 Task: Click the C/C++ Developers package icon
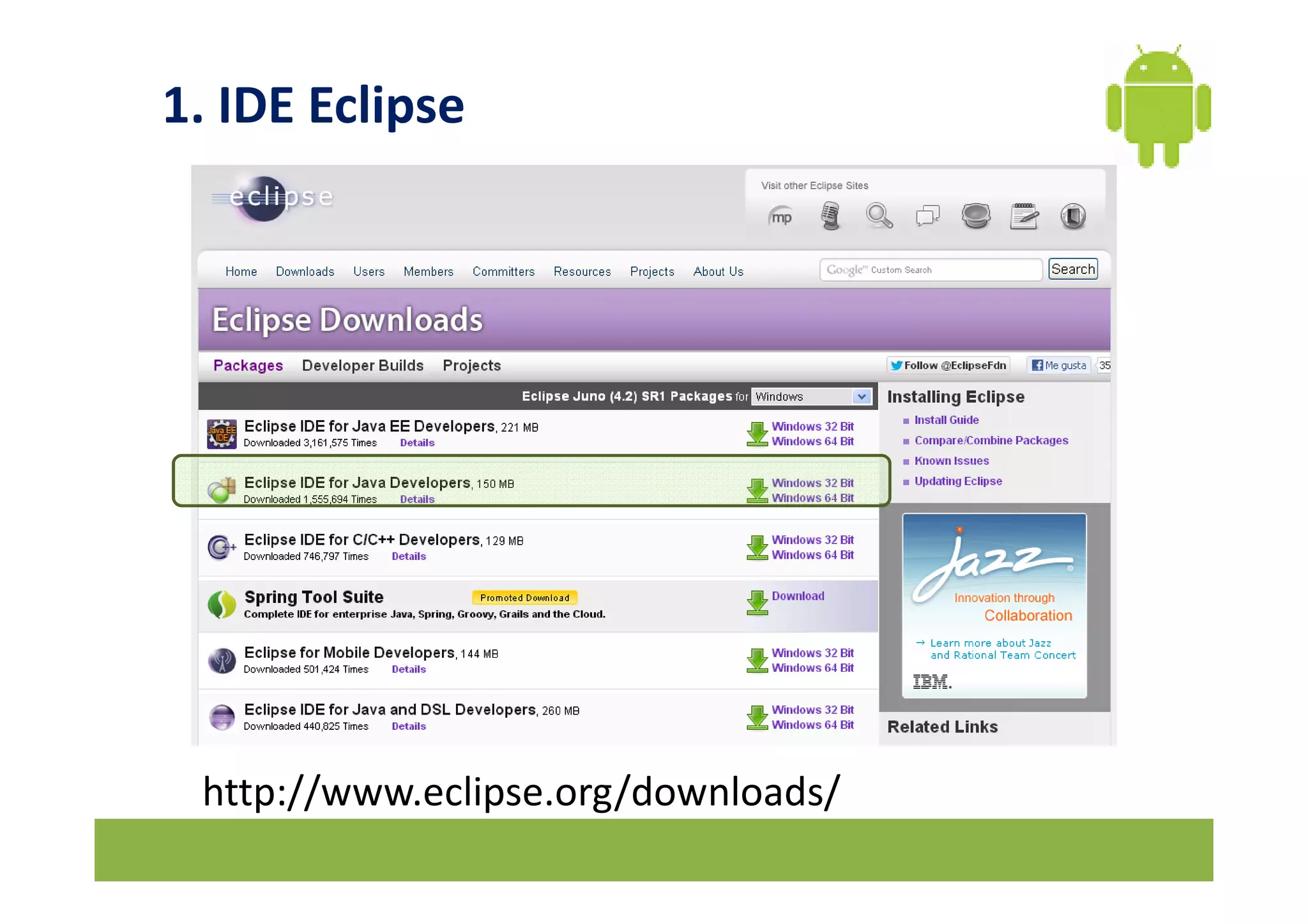click(x=222, y=547)
